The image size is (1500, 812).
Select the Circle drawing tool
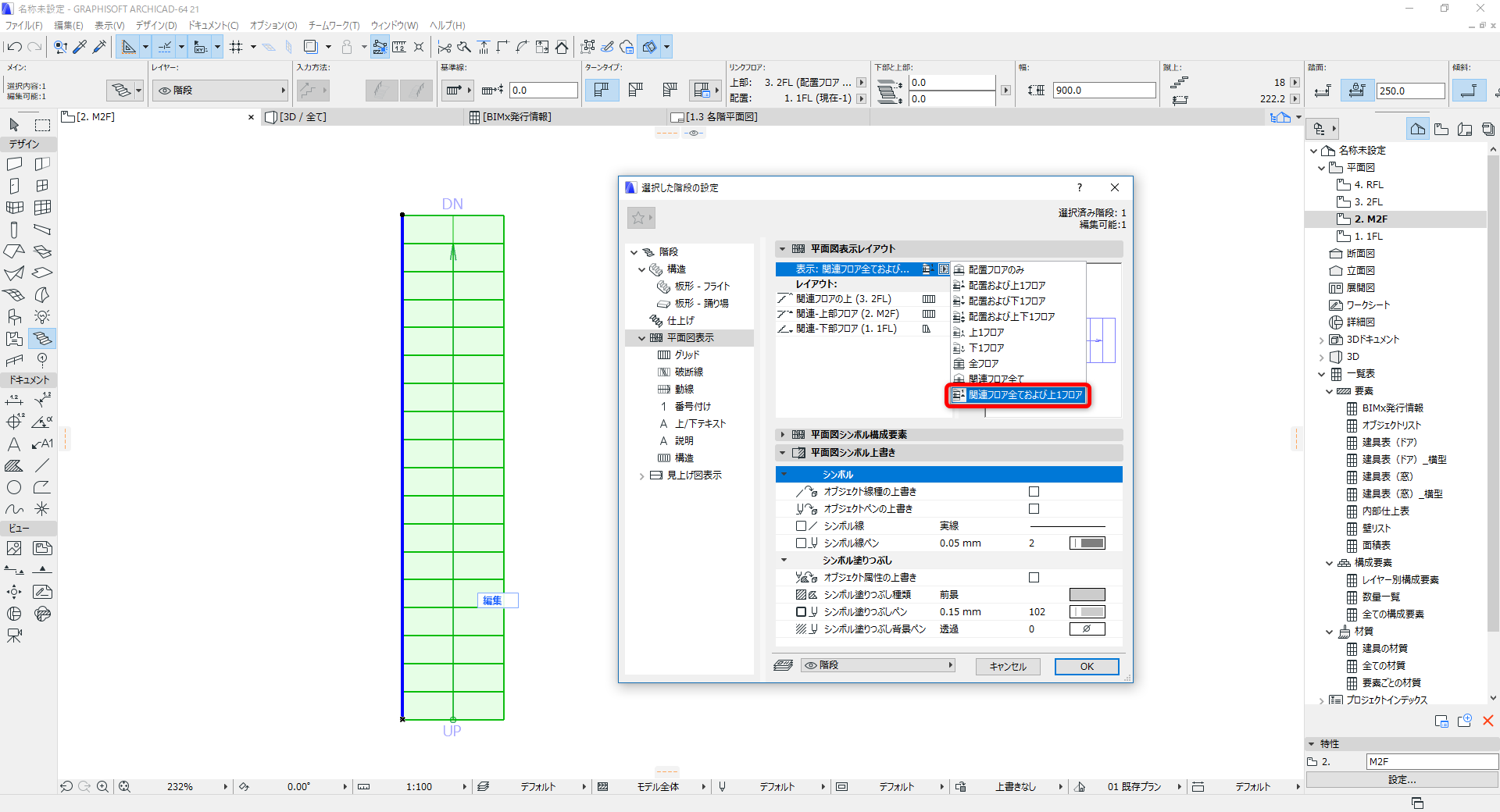point(14,487)
